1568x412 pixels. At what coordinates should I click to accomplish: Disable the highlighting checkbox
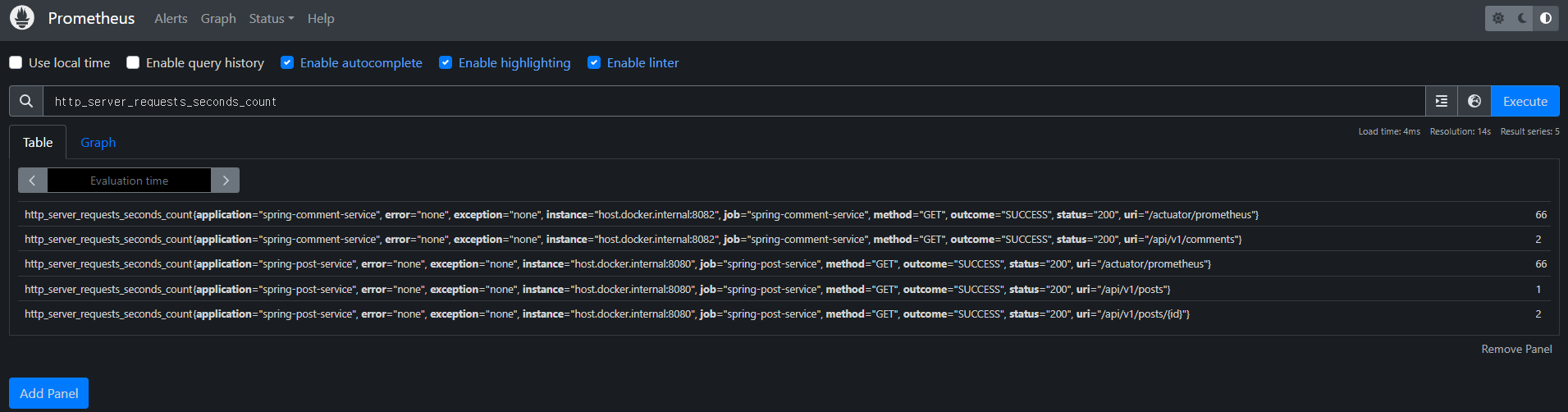[446, 62]
